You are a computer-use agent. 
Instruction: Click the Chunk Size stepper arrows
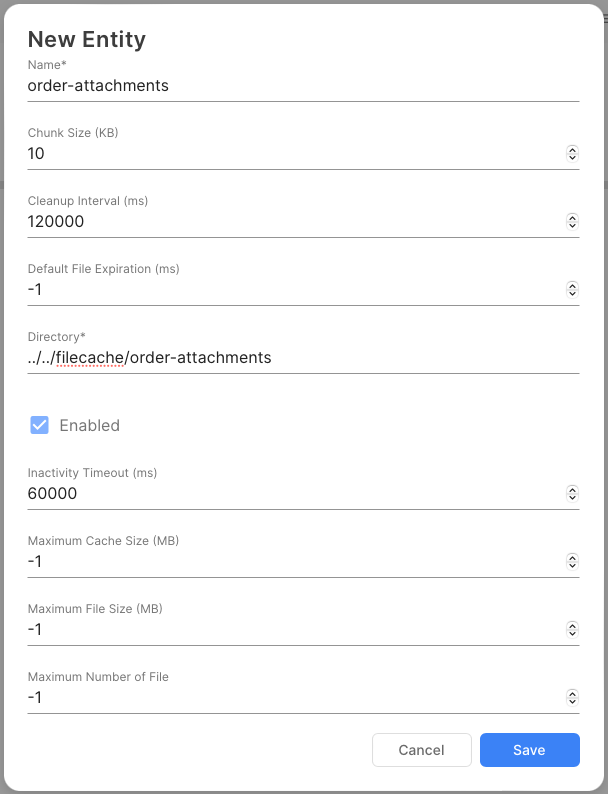572,154
